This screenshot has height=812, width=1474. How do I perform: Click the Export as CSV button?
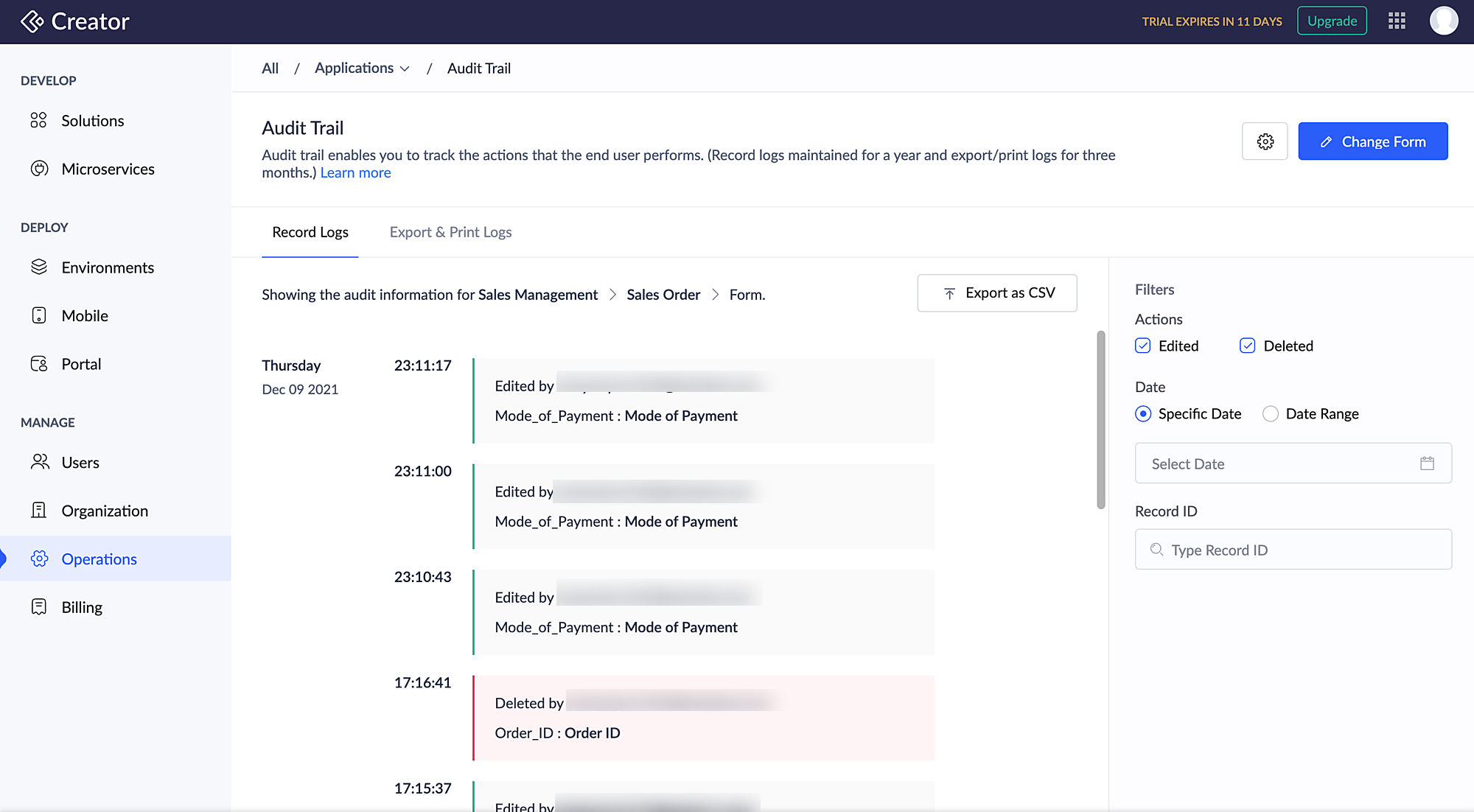(x=996, y=293)
